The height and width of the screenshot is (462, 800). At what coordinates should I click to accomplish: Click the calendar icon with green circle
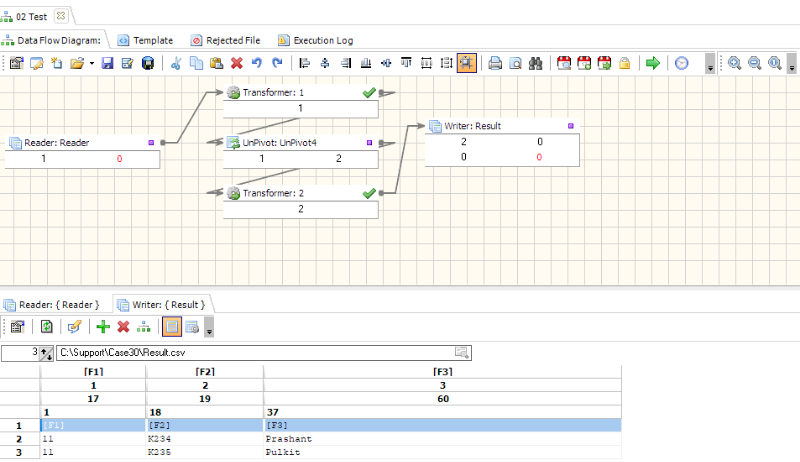[584, 63]
